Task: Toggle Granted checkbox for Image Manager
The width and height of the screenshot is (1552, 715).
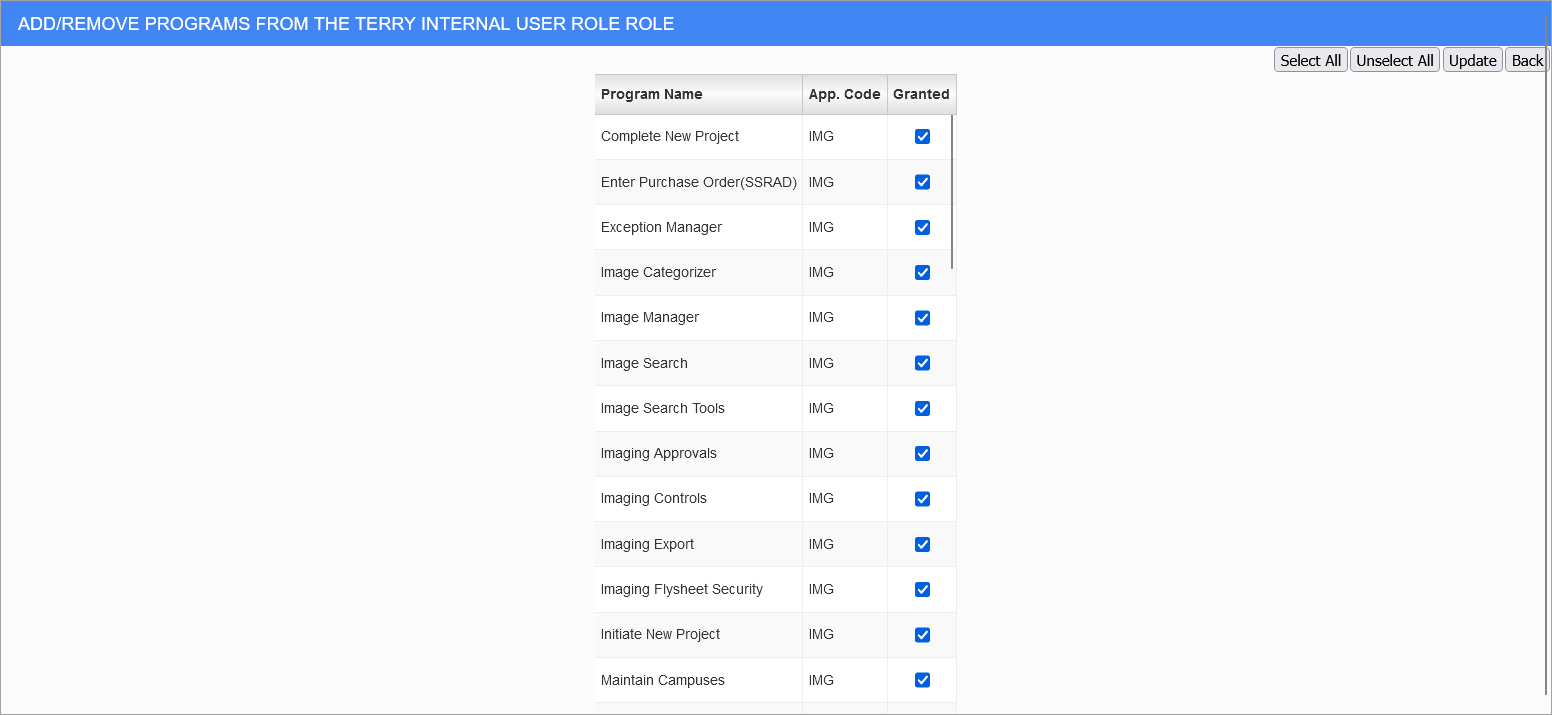Action: (922, 318)
